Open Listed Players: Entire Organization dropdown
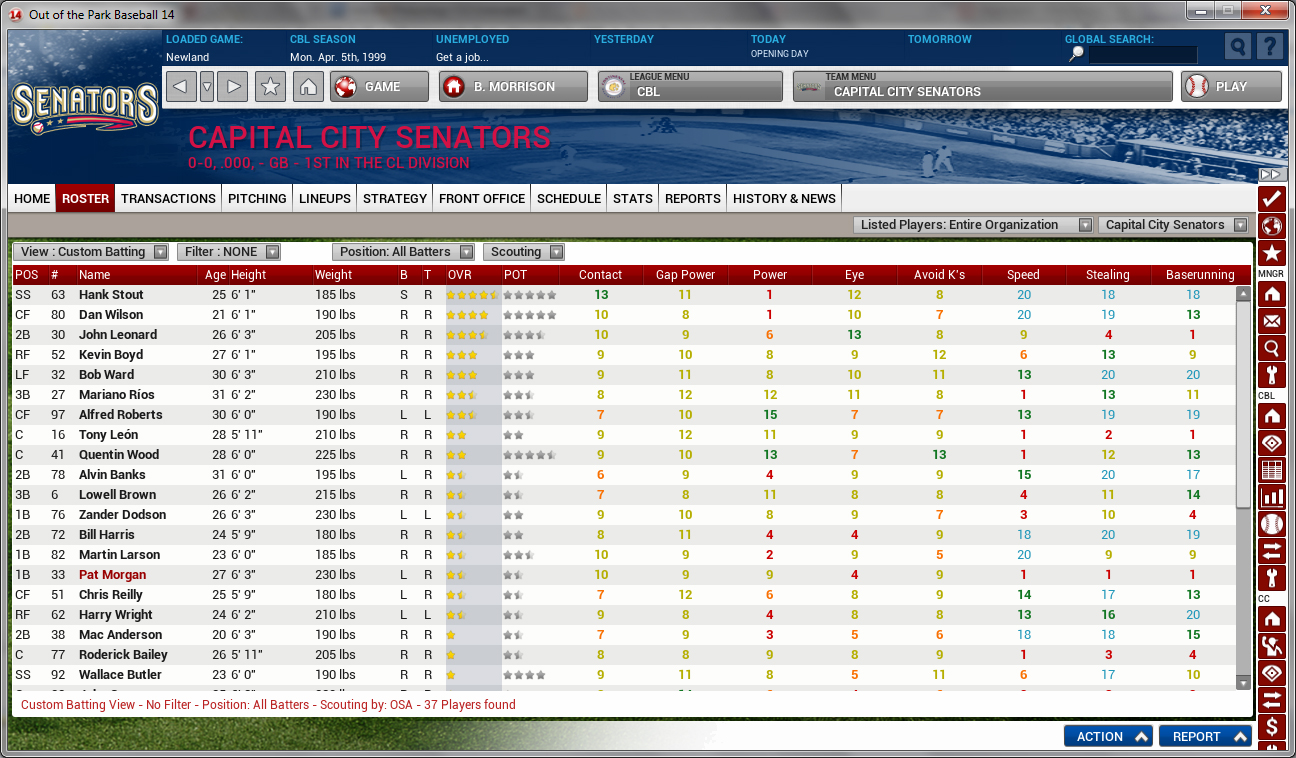Image resolution: width=1296 pixels, height=758 pixels. click(x=974, y=225)
